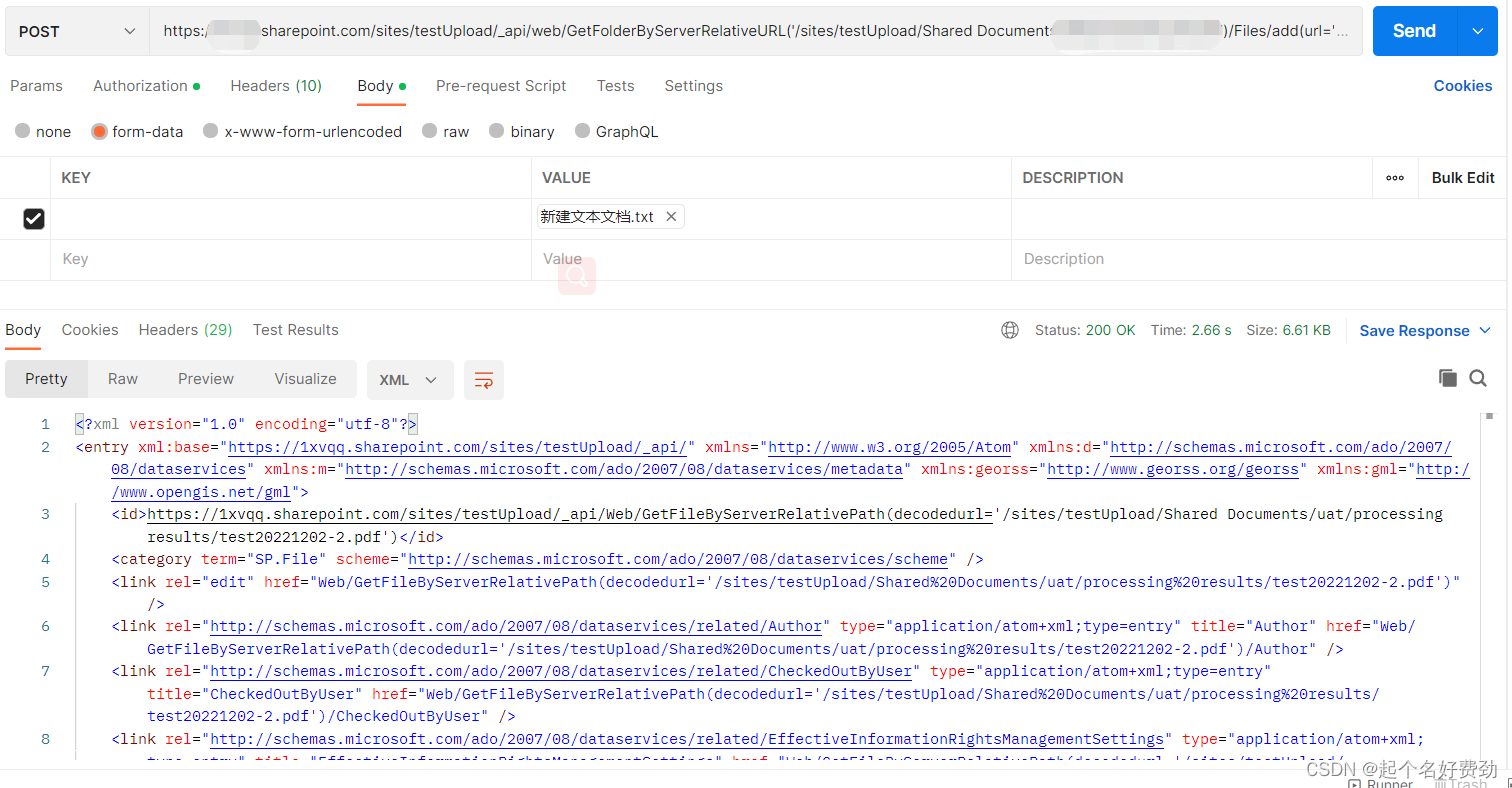Screen dimensions: 1512x788
Task: Open the Cookies link at top right
Action: pos(1463,86)
